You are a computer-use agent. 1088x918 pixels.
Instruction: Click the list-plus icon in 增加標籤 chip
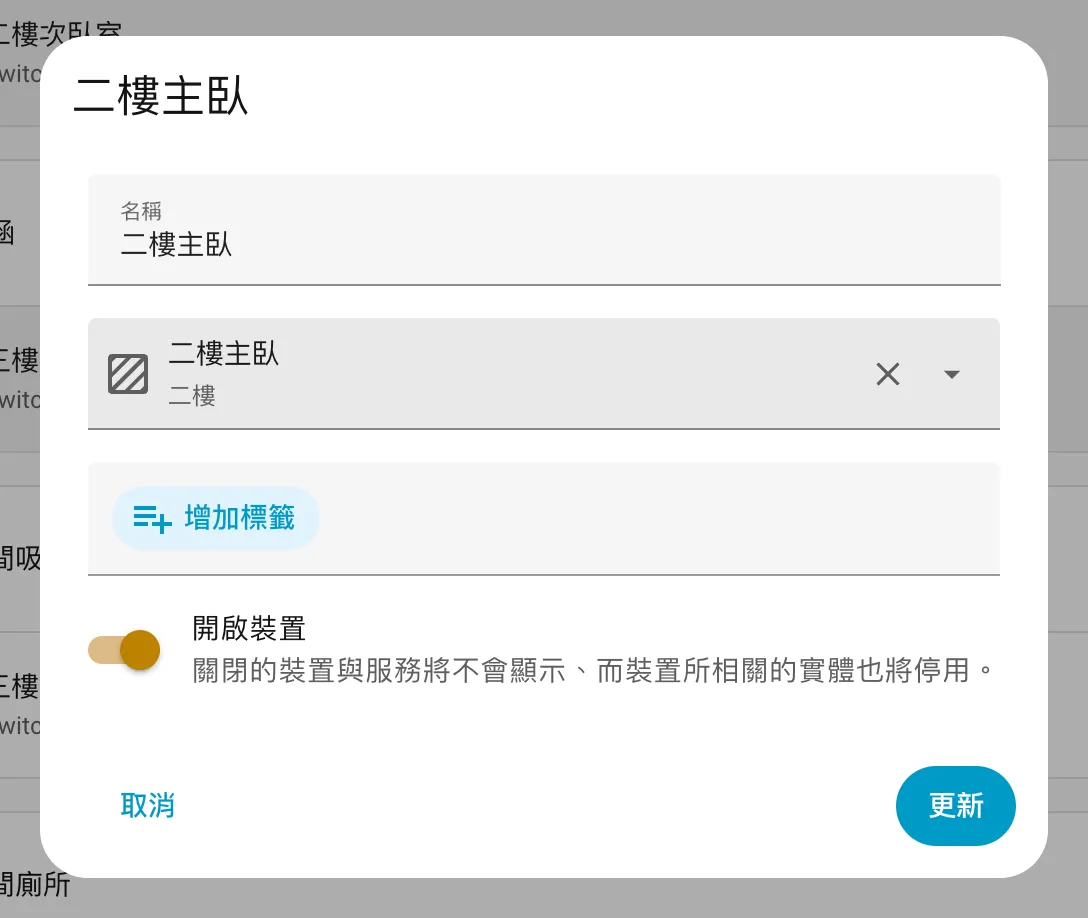point(152,518)
